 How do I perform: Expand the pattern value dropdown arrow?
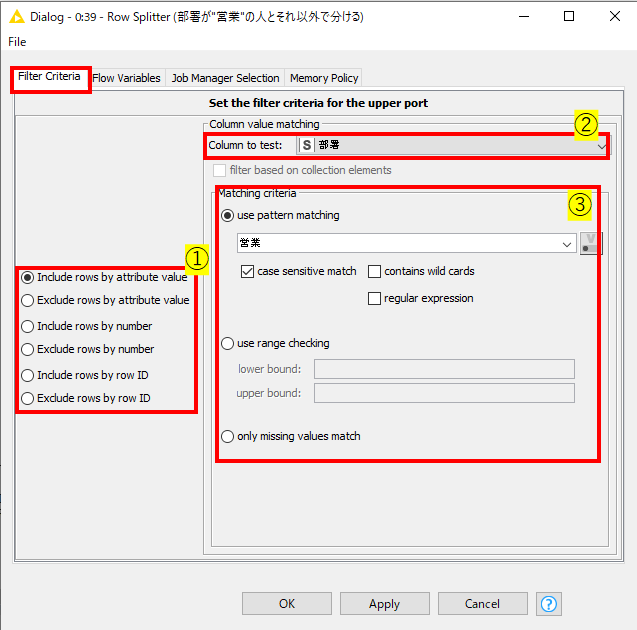pyautogui.click(x=567, y=244)
